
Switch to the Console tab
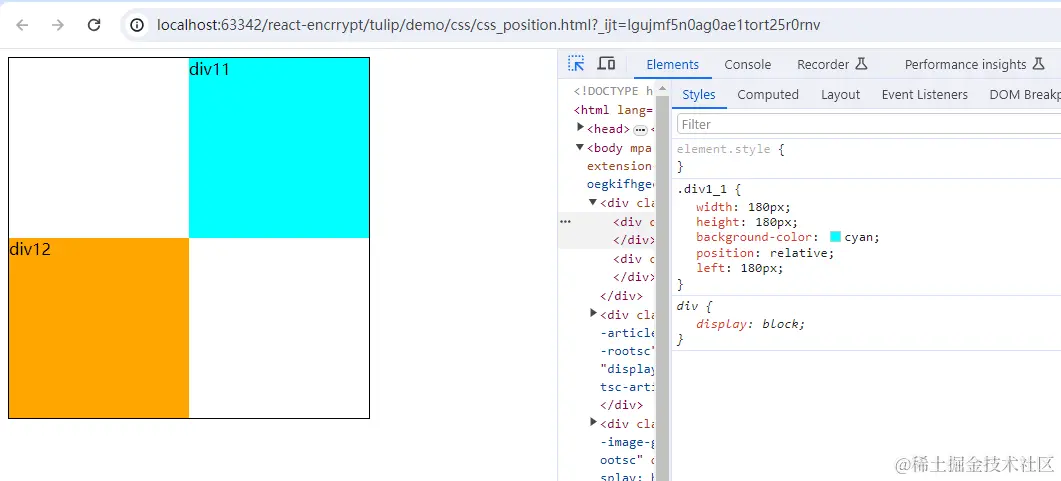point(748,64)
